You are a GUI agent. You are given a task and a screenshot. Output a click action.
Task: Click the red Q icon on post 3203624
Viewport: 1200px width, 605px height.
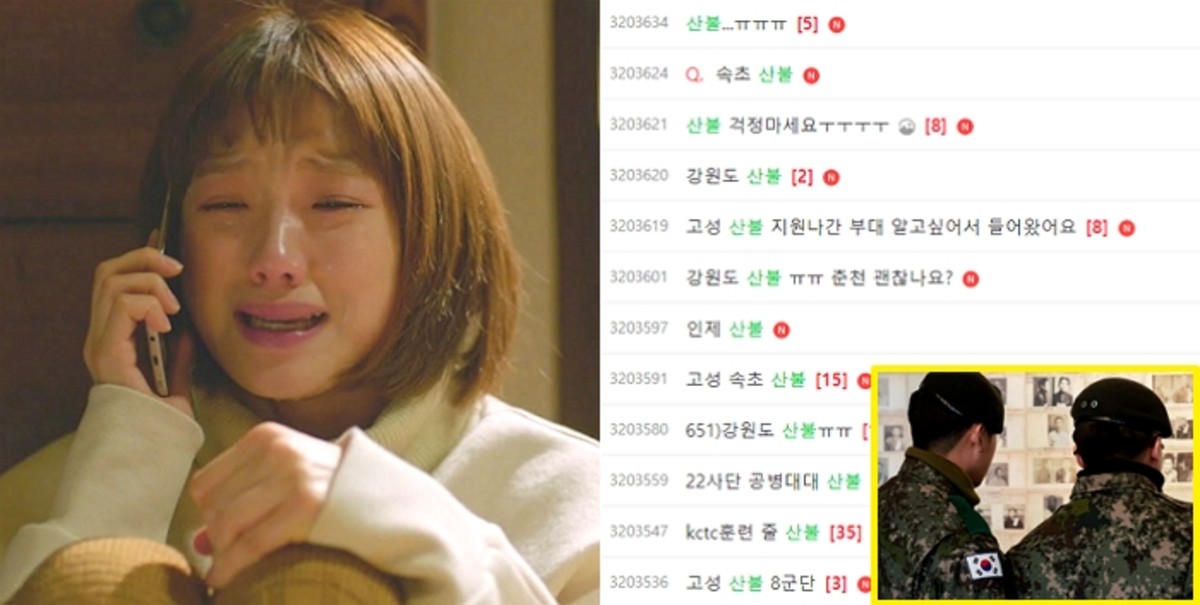point(693,76)
